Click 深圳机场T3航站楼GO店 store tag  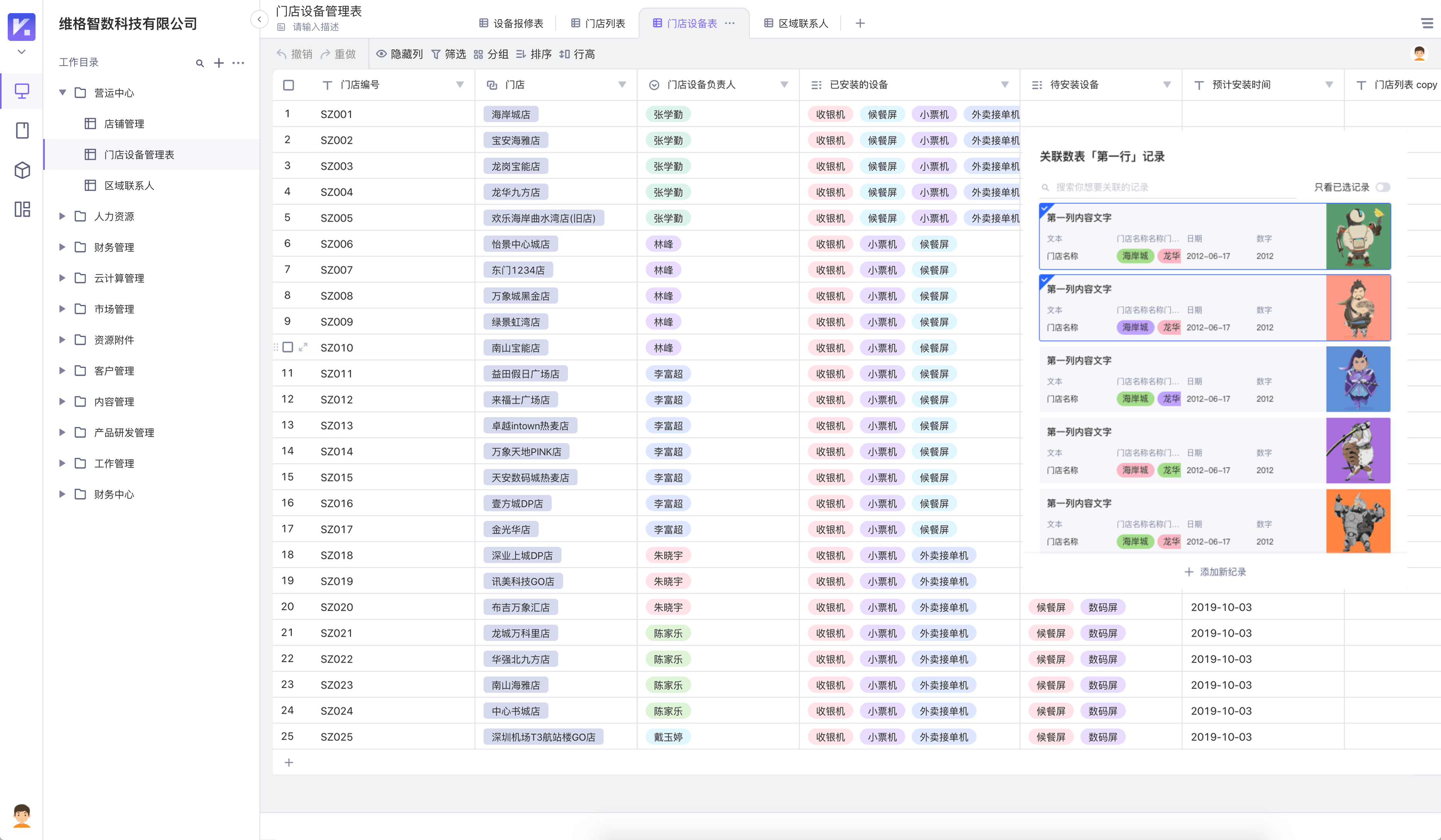543,737
